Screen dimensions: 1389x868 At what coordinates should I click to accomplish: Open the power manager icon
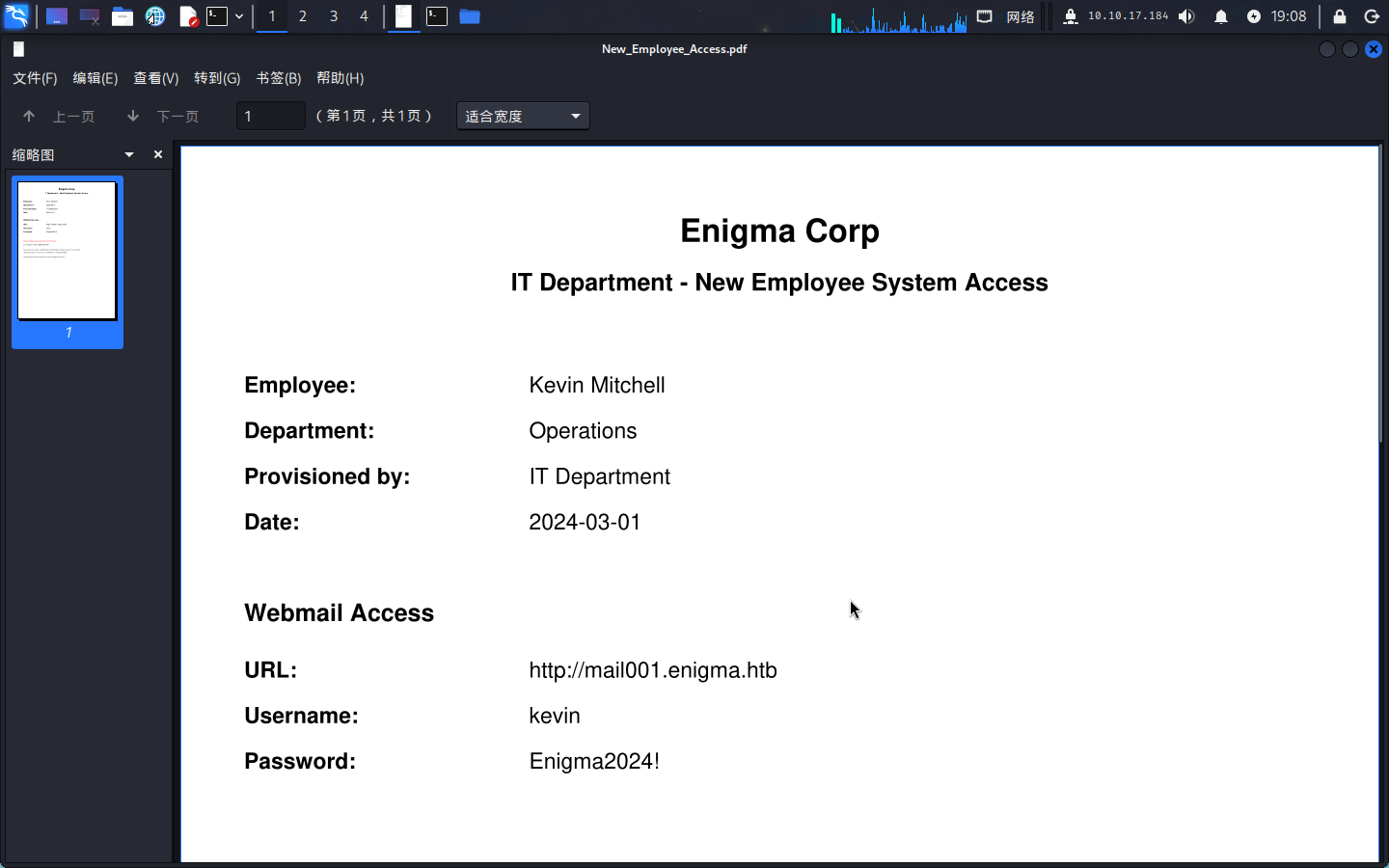coord(1254,16)
